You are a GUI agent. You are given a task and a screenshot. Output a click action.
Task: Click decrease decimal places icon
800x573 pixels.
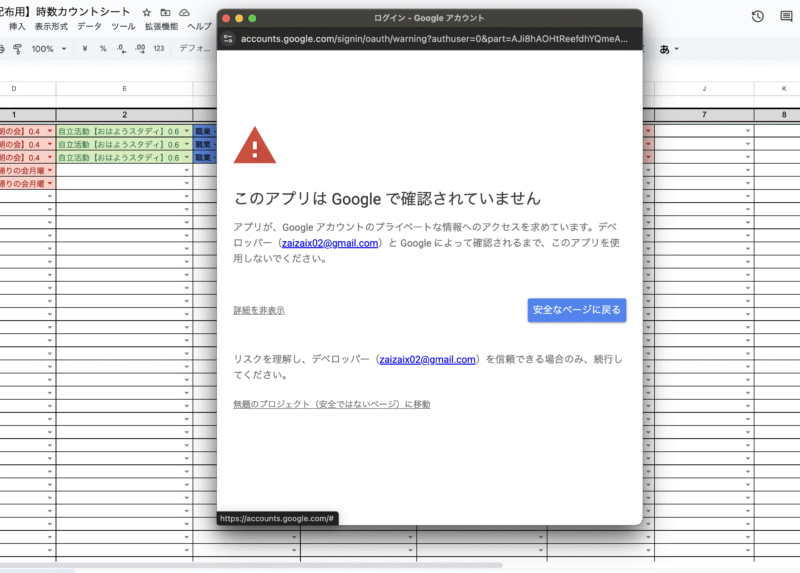click(x=121, y=48)
